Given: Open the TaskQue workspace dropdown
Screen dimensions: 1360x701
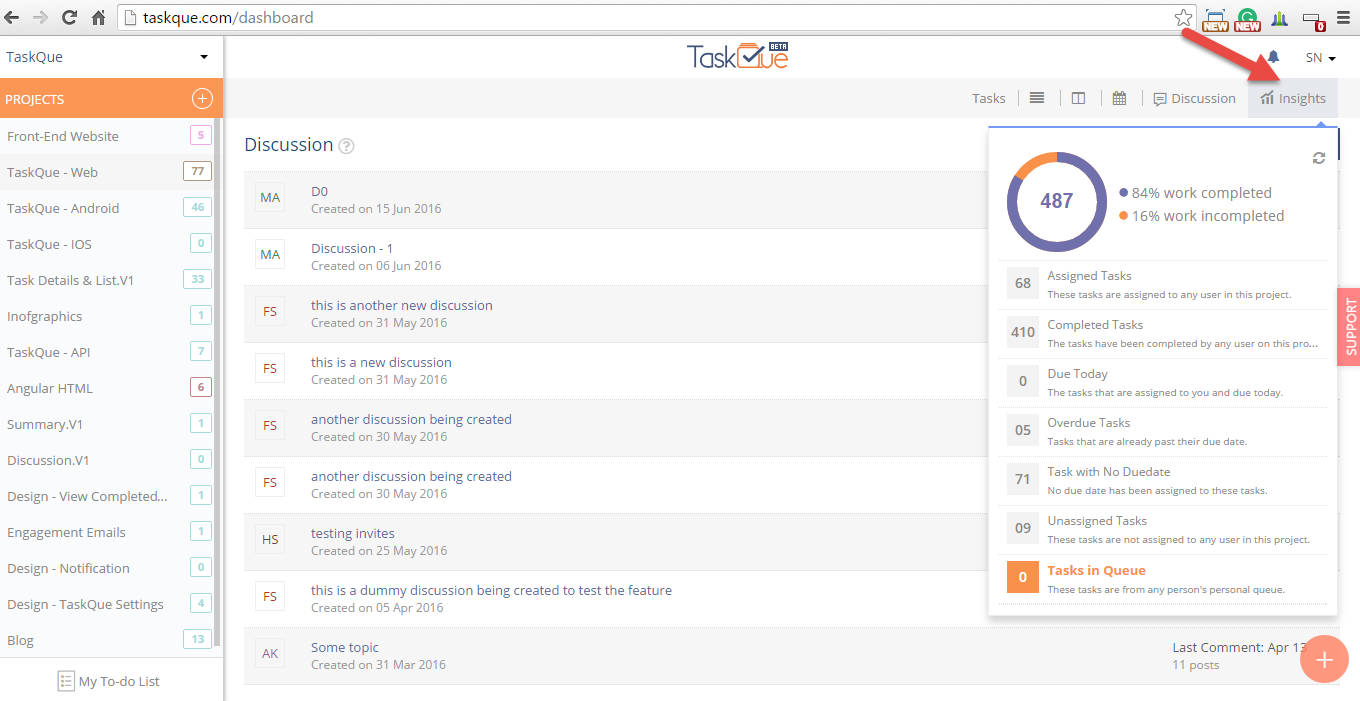Looking at the screenshot, I should coord(110,57).
